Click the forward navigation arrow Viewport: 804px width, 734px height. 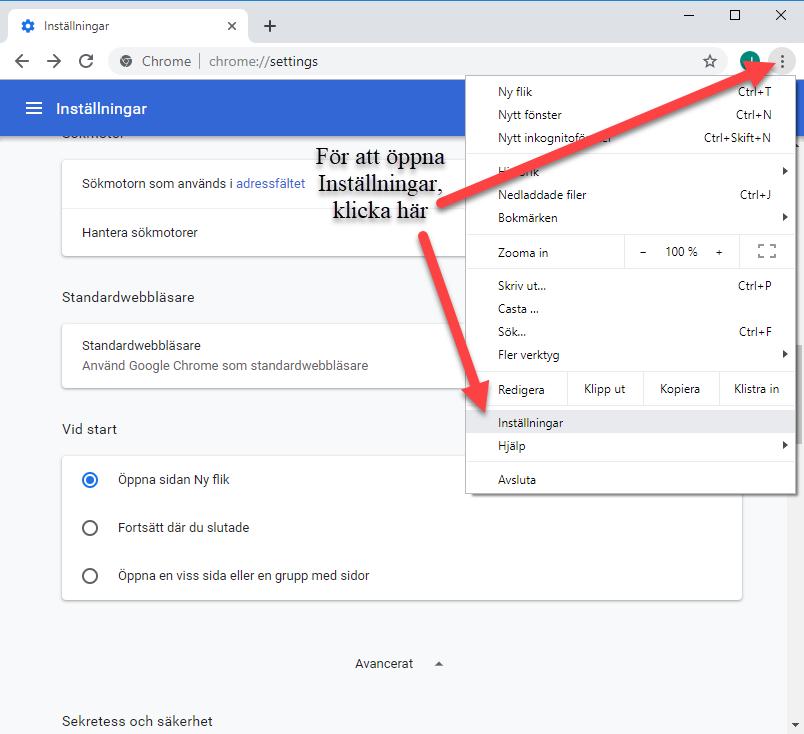click(x=54, y=62)
